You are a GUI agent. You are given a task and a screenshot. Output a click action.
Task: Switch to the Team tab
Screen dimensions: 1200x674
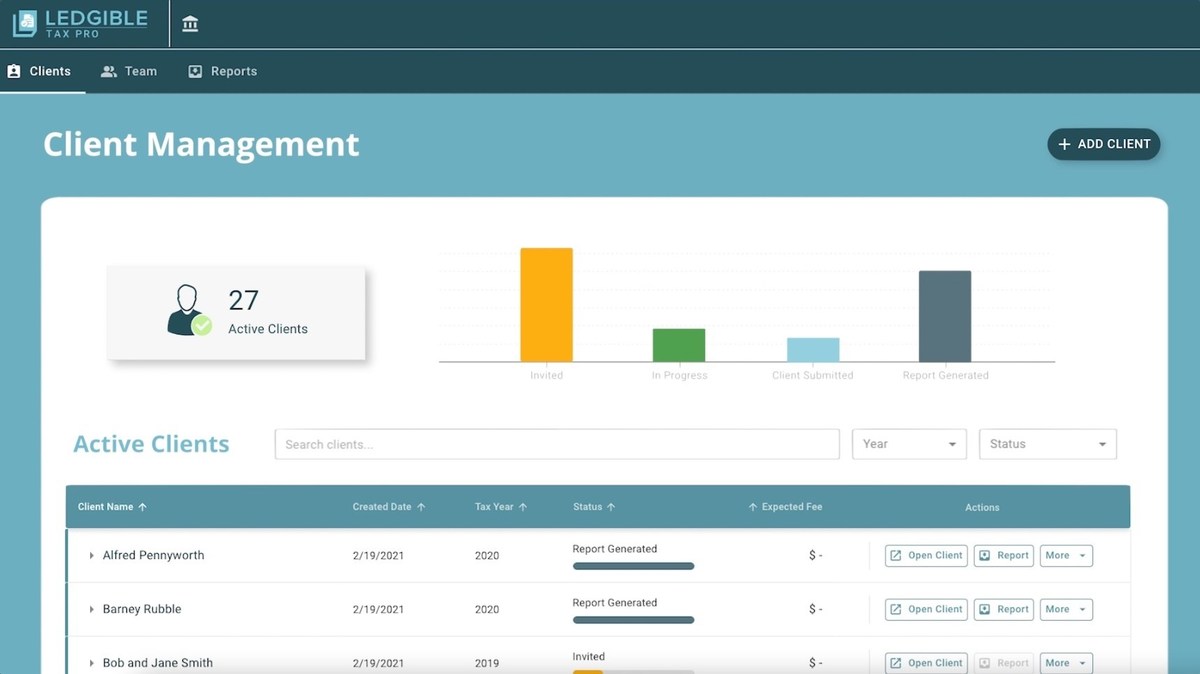[129, 71]
